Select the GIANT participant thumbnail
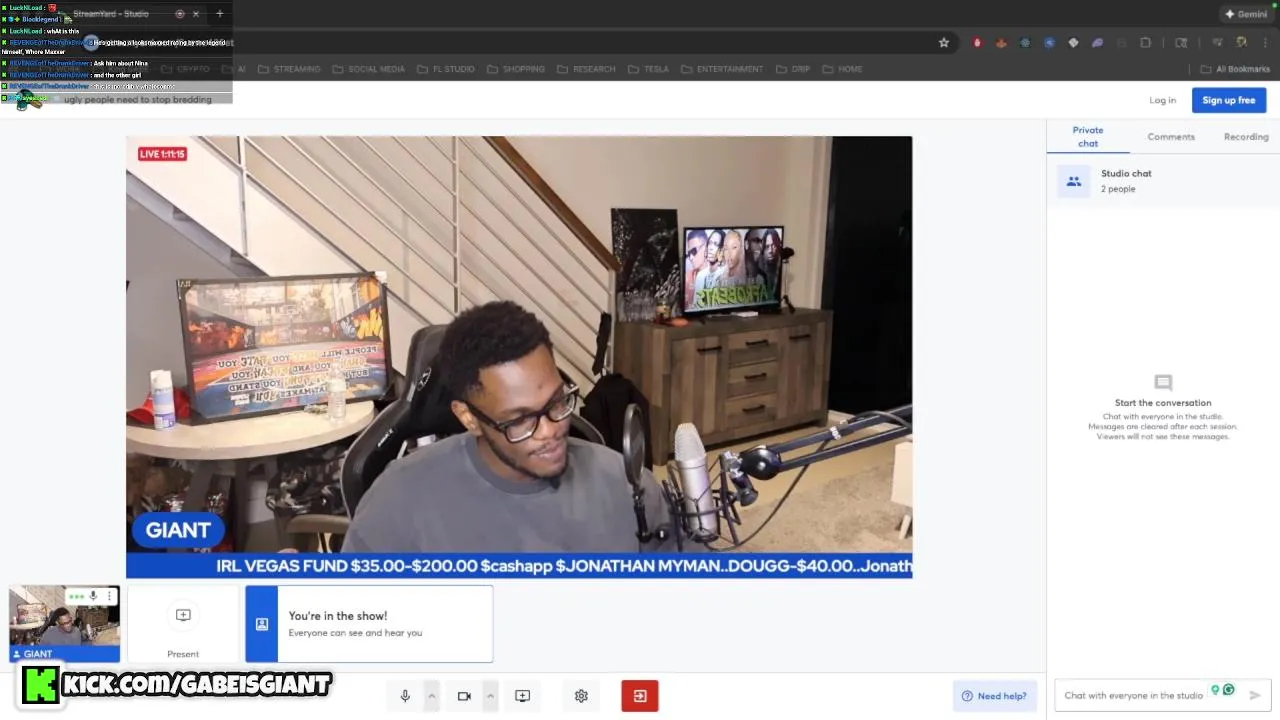This screenshot has height=720, width=1280. pos(64,624)
